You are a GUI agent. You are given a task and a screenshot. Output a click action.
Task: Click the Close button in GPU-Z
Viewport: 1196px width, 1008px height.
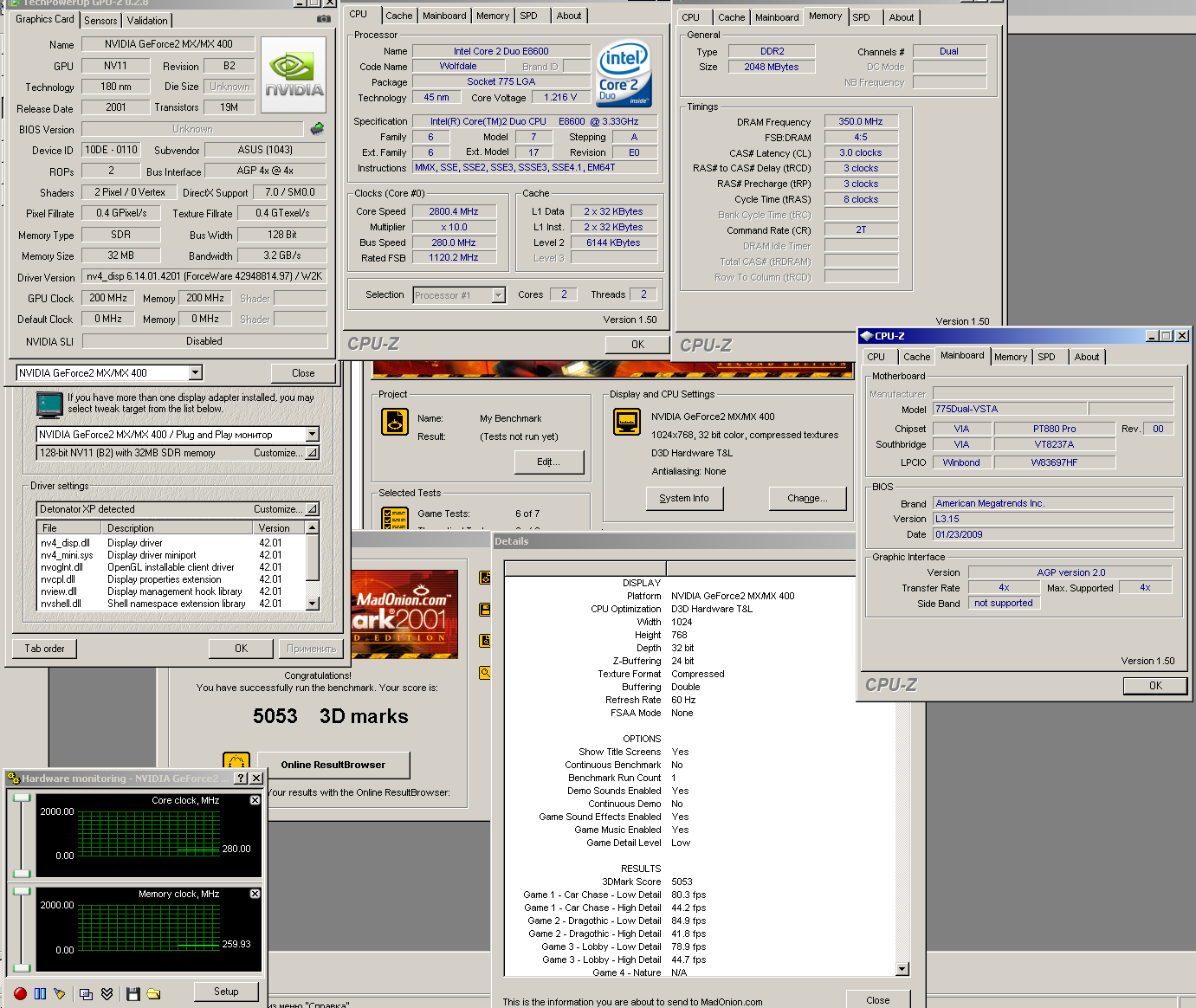[303, 373]
